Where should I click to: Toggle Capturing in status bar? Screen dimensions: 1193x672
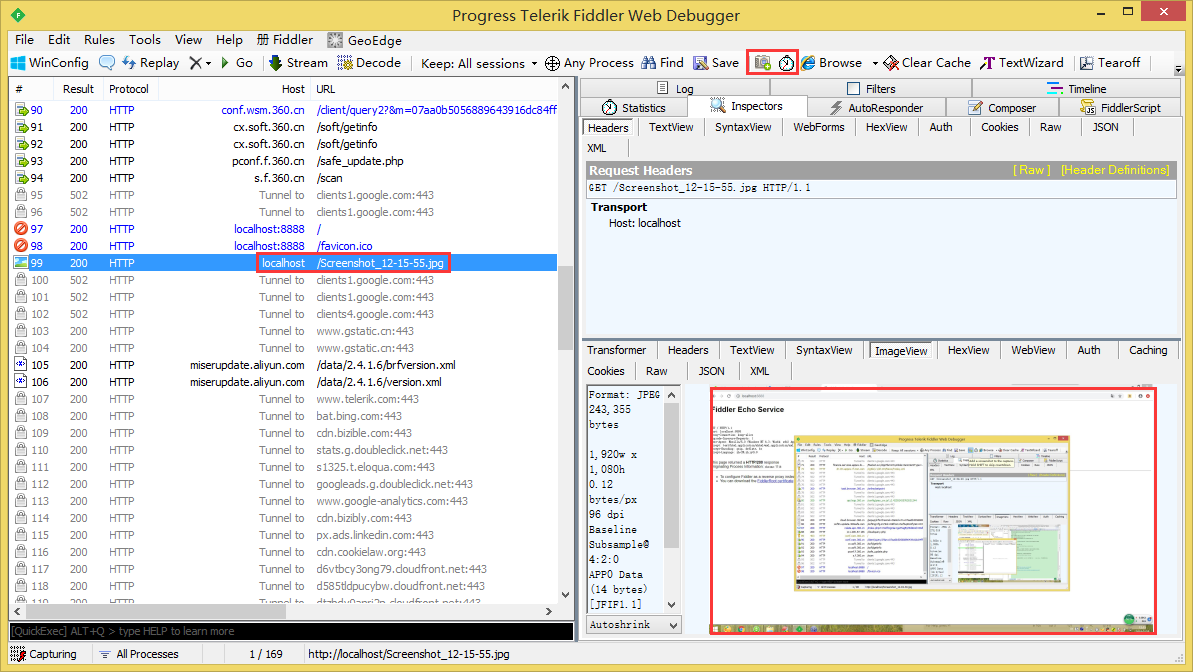[x=44, y=654]
